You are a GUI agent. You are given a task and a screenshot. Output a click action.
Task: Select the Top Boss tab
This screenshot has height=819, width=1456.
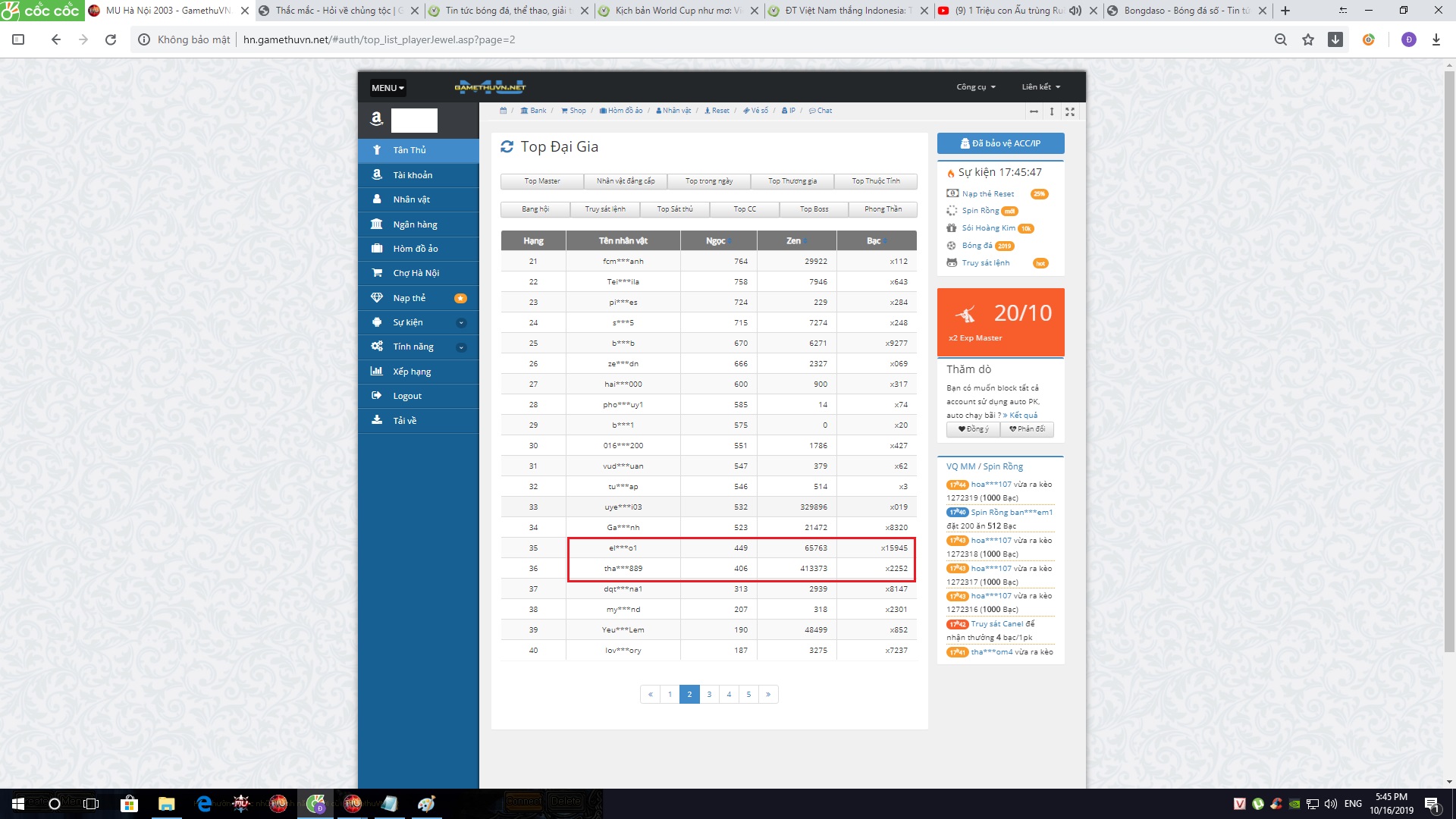click(814, 209)
